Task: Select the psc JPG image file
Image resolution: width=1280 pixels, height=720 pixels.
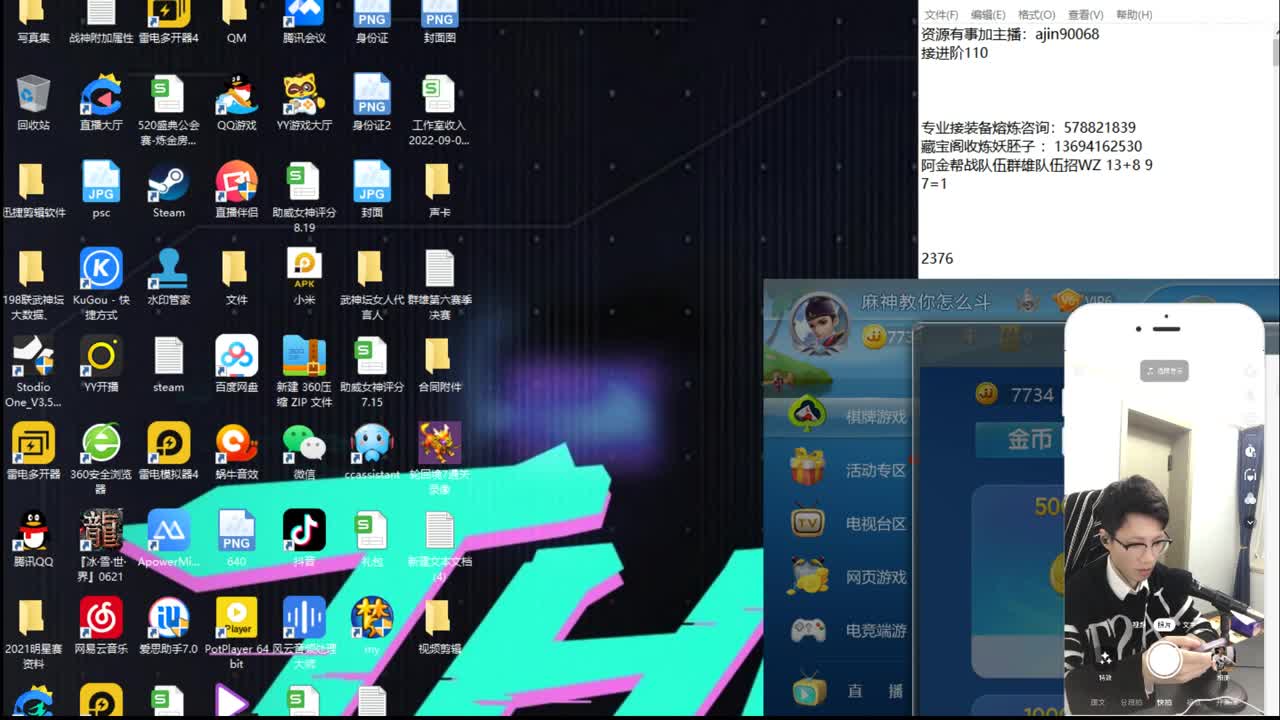Action: point(101,190)
